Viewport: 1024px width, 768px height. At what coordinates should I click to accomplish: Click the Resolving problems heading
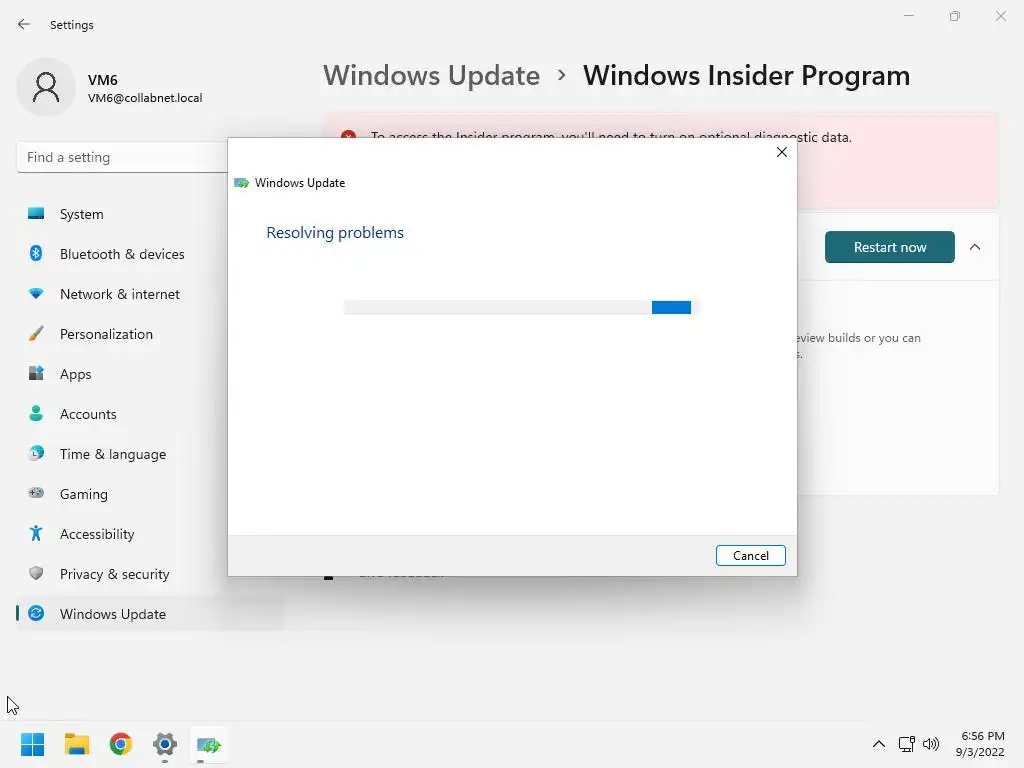(x=335, y=232)
